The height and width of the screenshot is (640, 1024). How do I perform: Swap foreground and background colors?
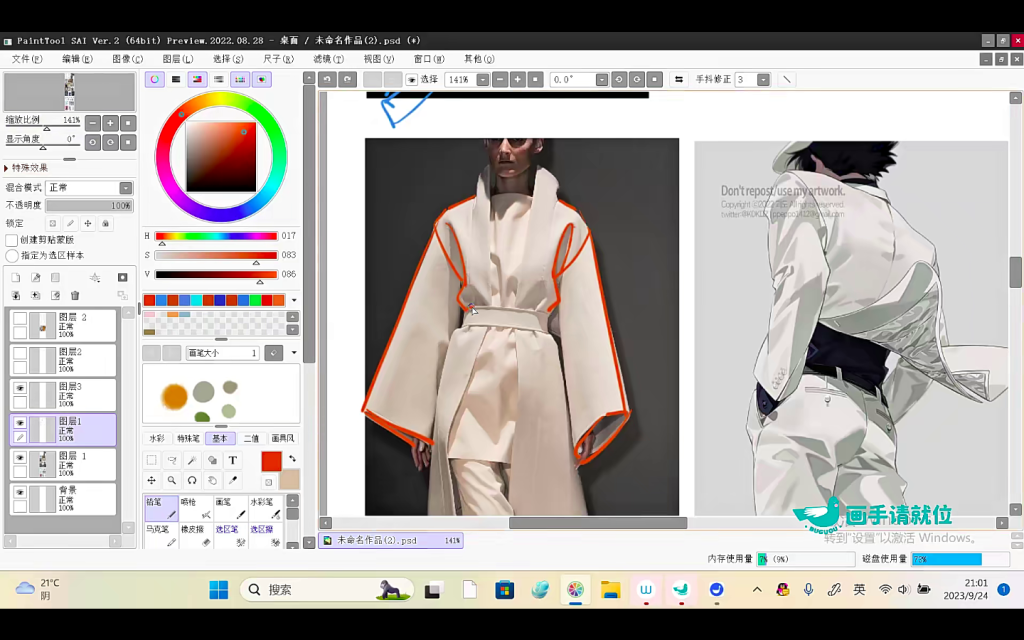[292, 459]
